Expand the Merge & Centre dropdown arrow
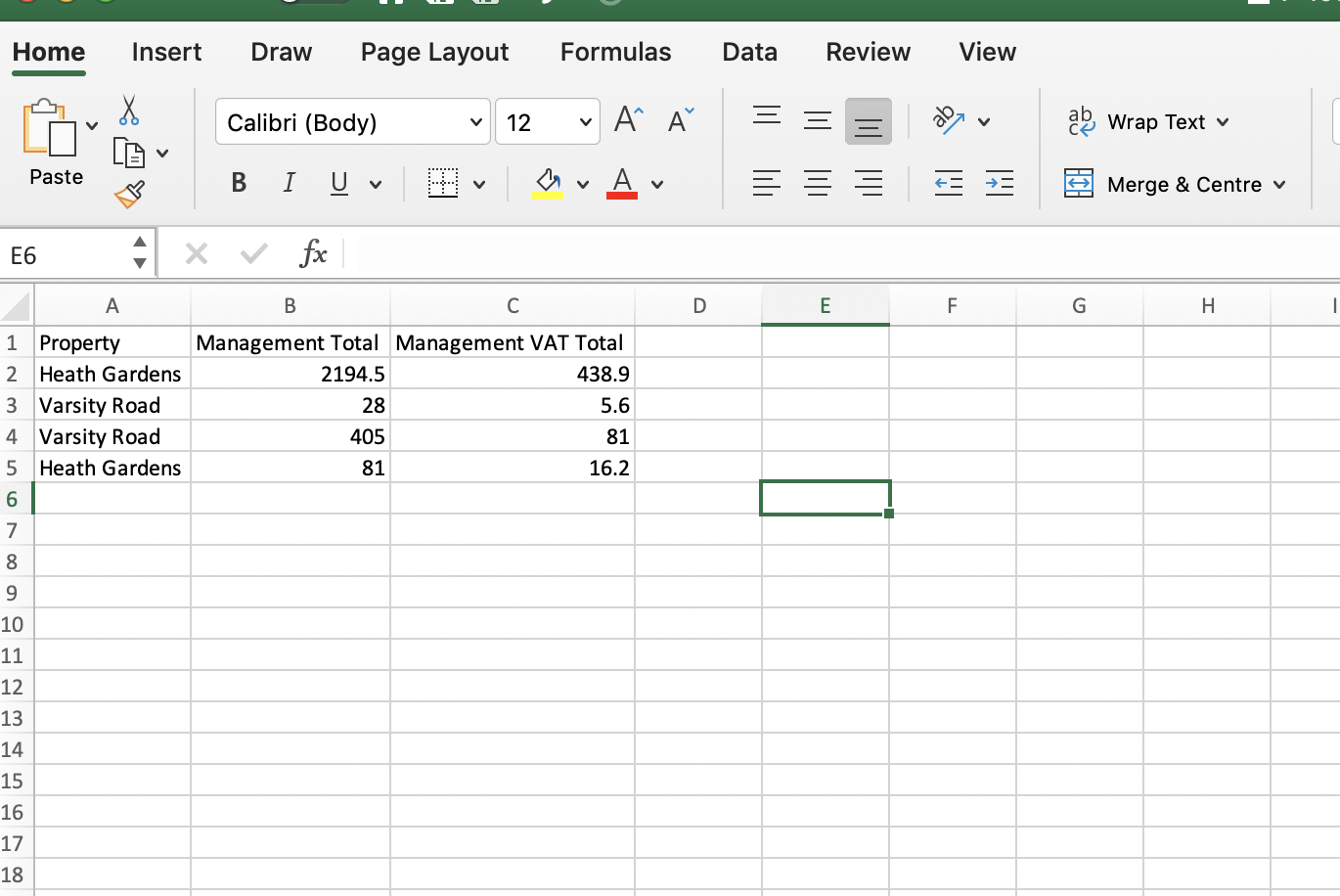1340x896 pixels. point(1279,185)
